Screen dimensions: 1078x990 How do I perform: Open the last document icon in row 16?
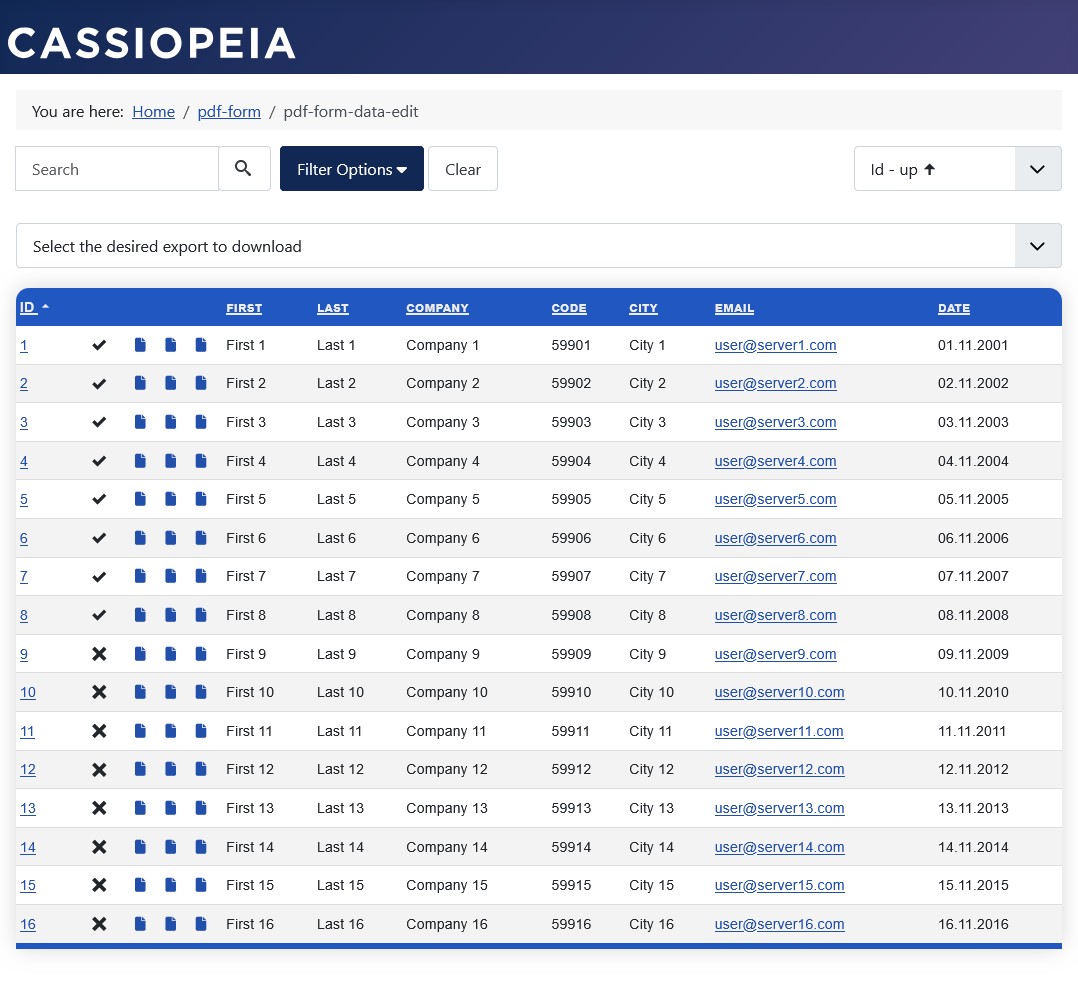pyautogui.click(x=201, y=924)
